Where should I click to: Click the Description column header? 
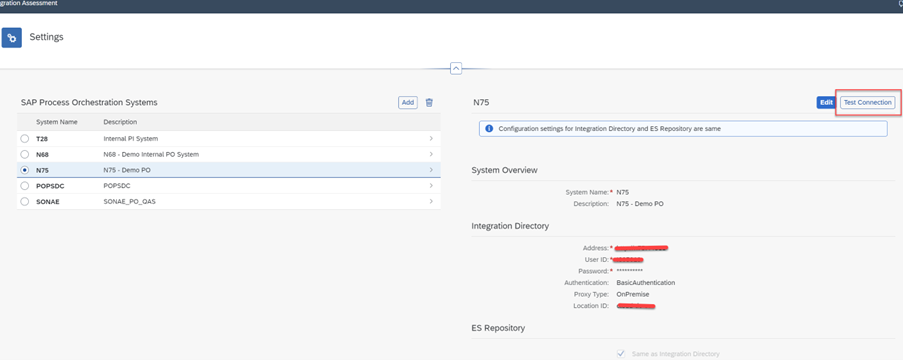coord(120,122)
